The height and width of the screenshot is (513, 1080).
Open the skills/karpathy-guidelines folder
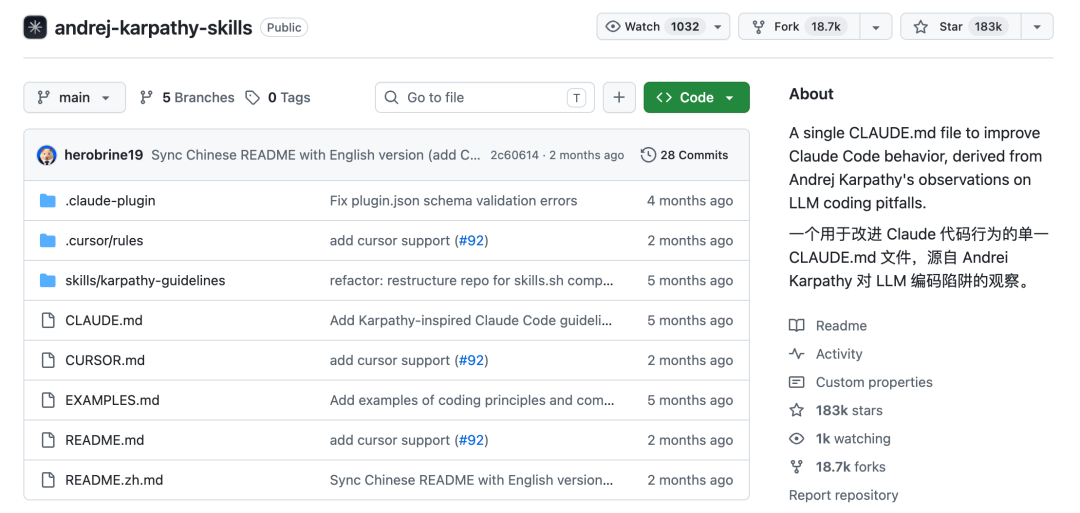pos(145,281)
